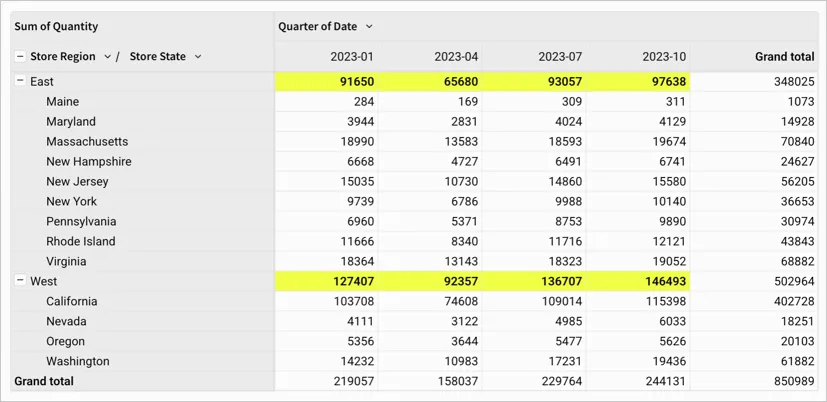Click highlighted East cell 91650
The width and height of the screenshot is (827, 402).
coord(326,82)
